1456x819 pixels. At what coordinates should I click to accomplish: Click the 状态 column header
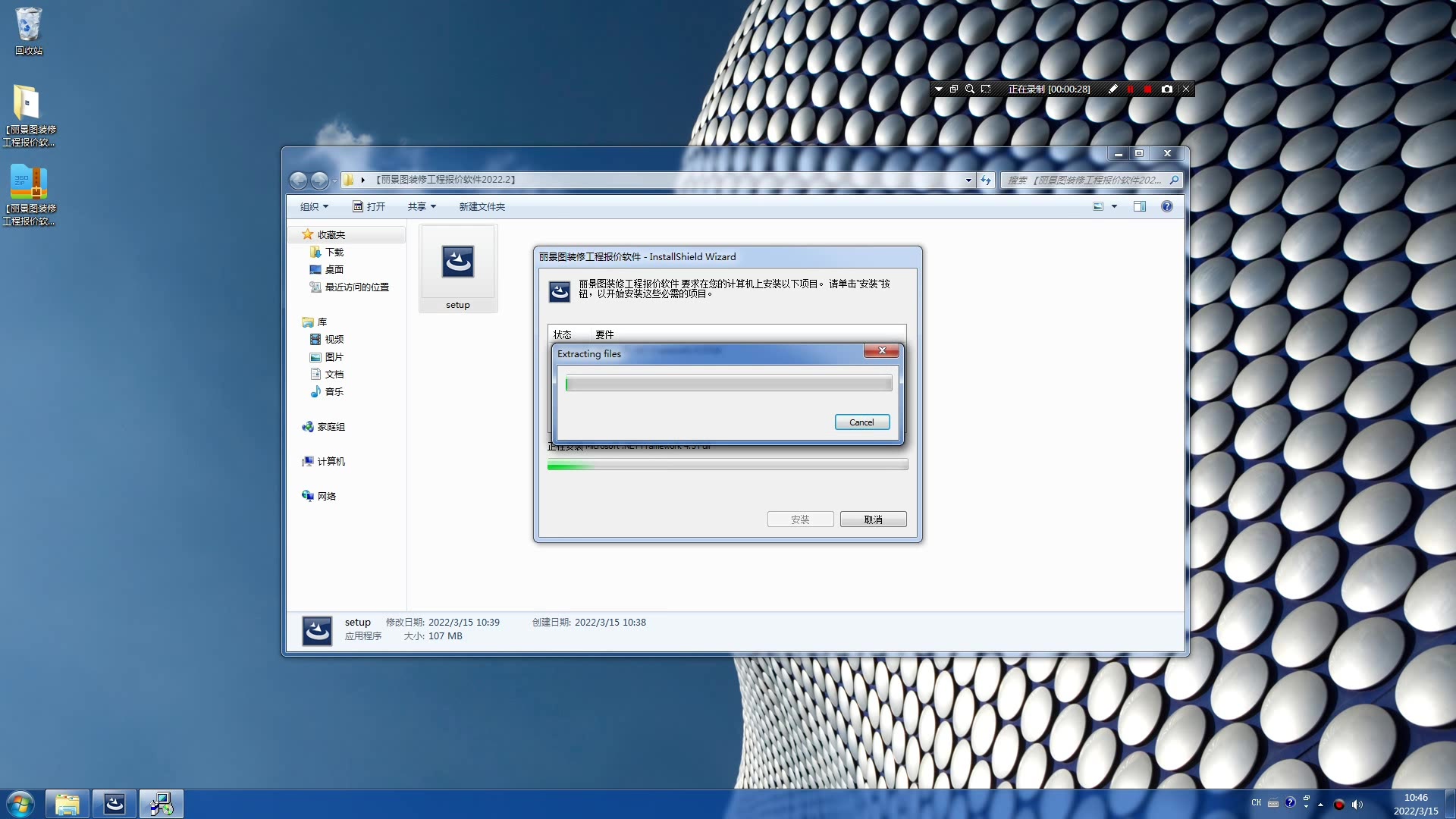[x=563, y=334]
